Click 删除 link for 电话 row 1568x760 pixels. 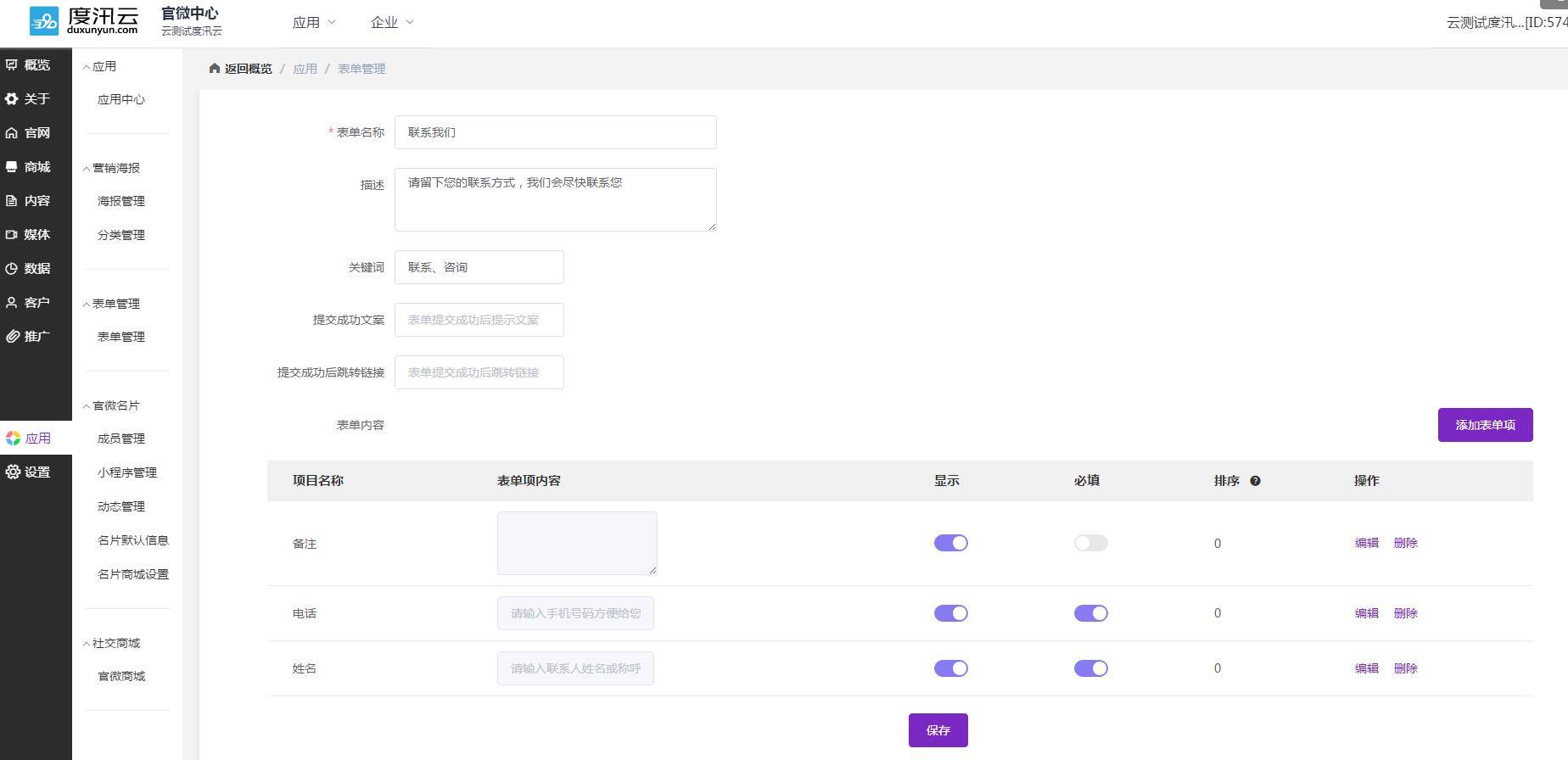click(1406, 613)
